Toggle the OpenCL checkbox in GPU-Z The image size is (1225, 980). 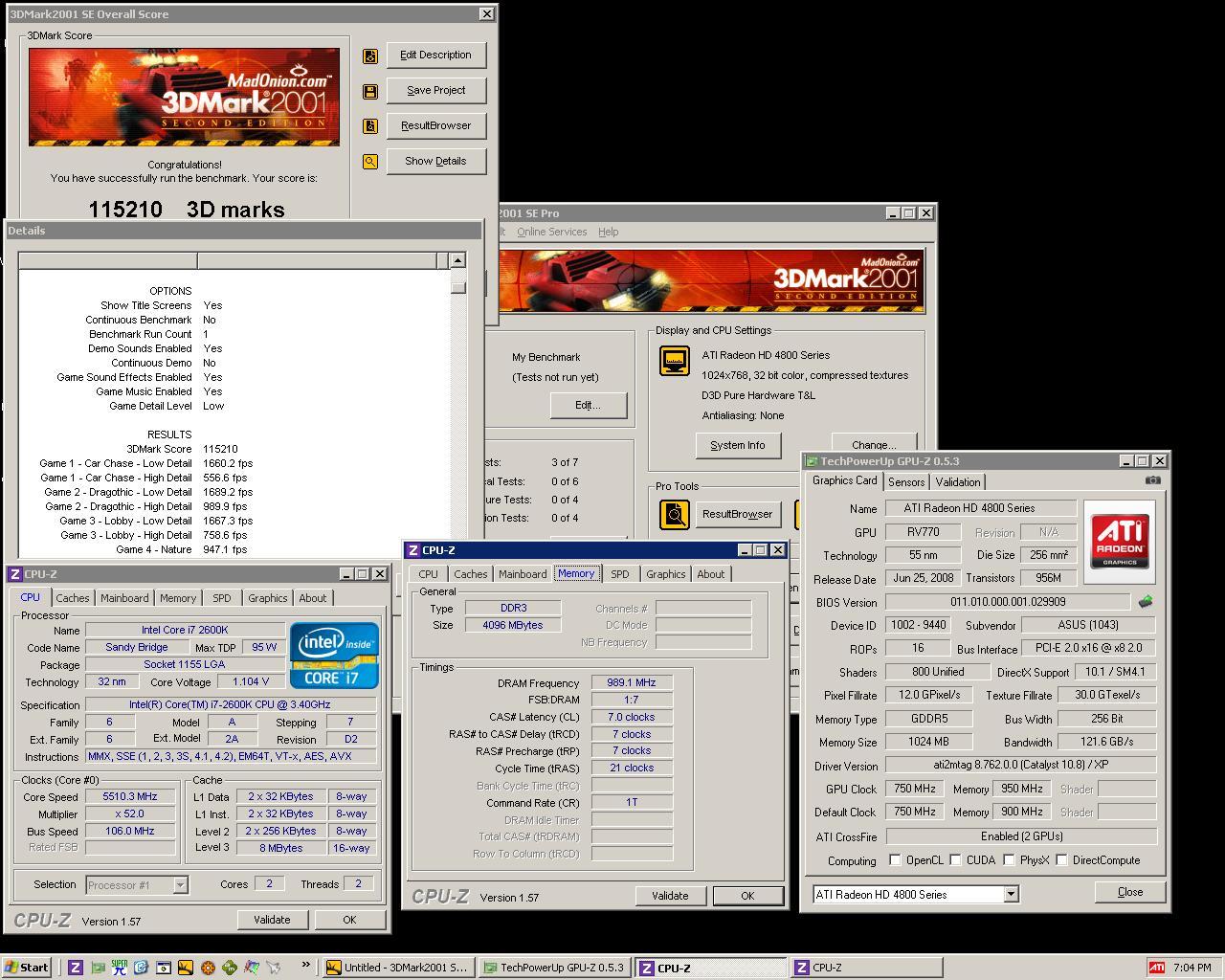[895, 860]
